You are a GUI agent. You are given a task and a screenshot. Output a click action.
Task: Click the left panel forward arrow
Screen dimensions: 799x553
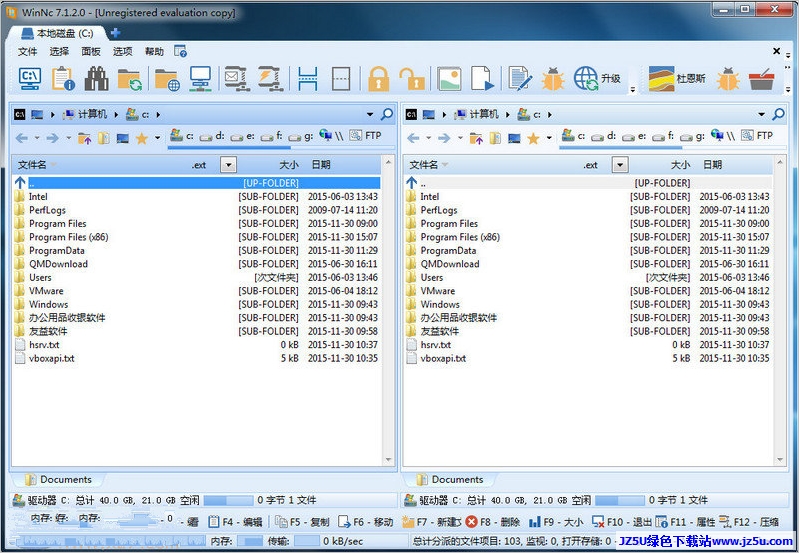point(52,138)
